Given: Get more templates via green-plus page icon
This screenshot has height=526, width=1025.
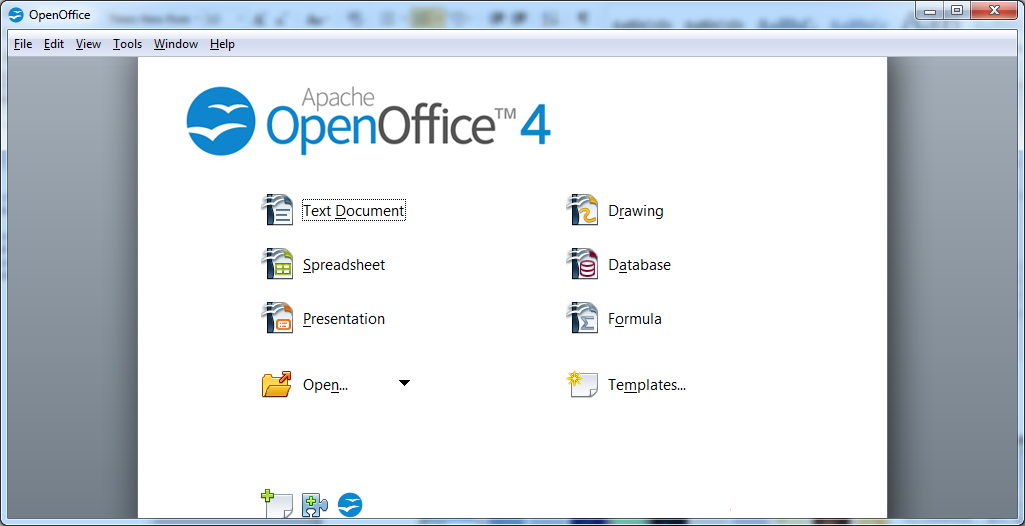Looking at the screenshot, I should [x=277, y=504].
